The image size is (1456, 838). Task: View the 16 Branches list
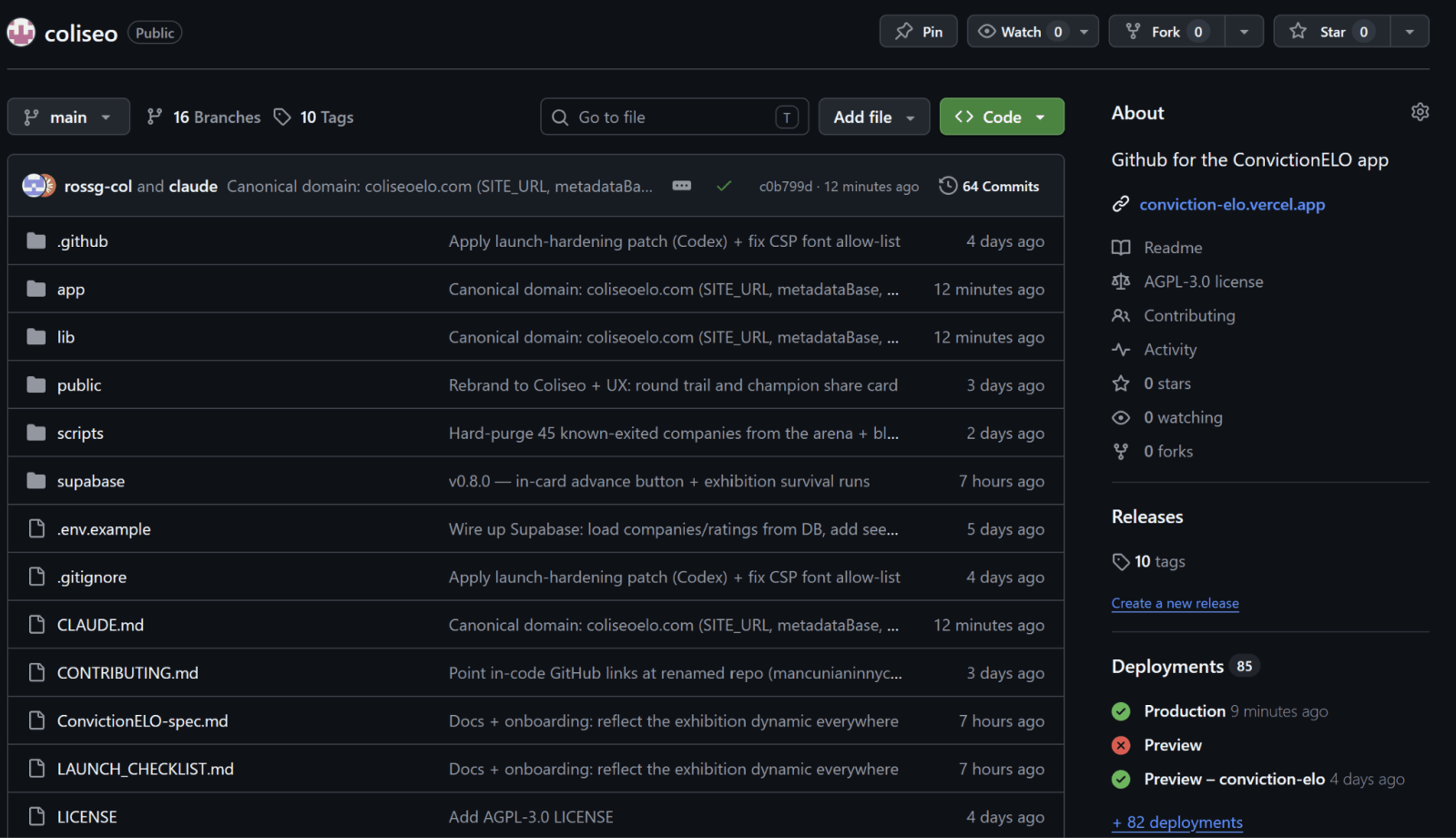tap(204, 117)
